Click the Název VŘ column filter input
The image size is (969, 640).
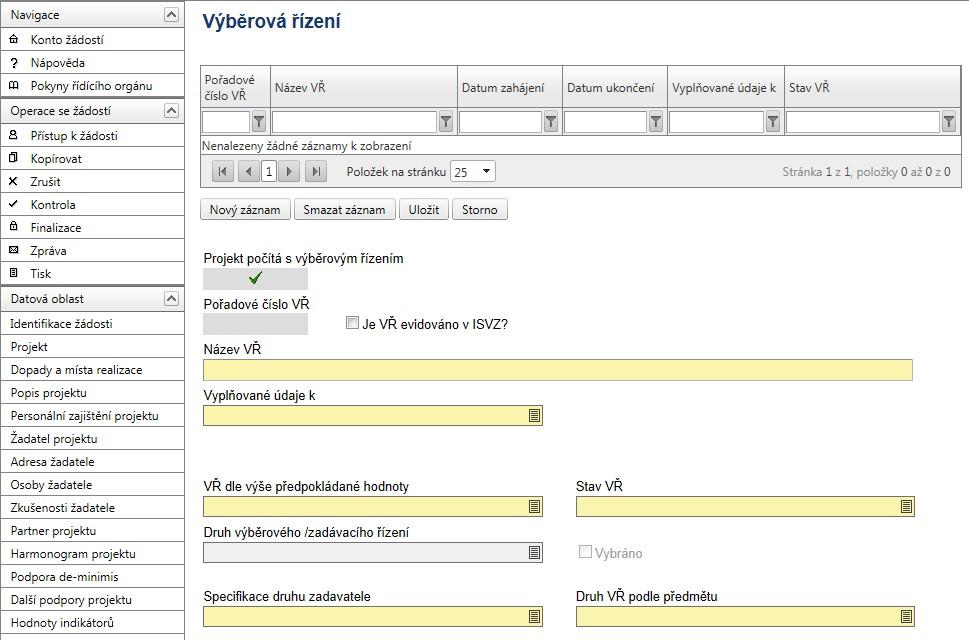point(354,122)
